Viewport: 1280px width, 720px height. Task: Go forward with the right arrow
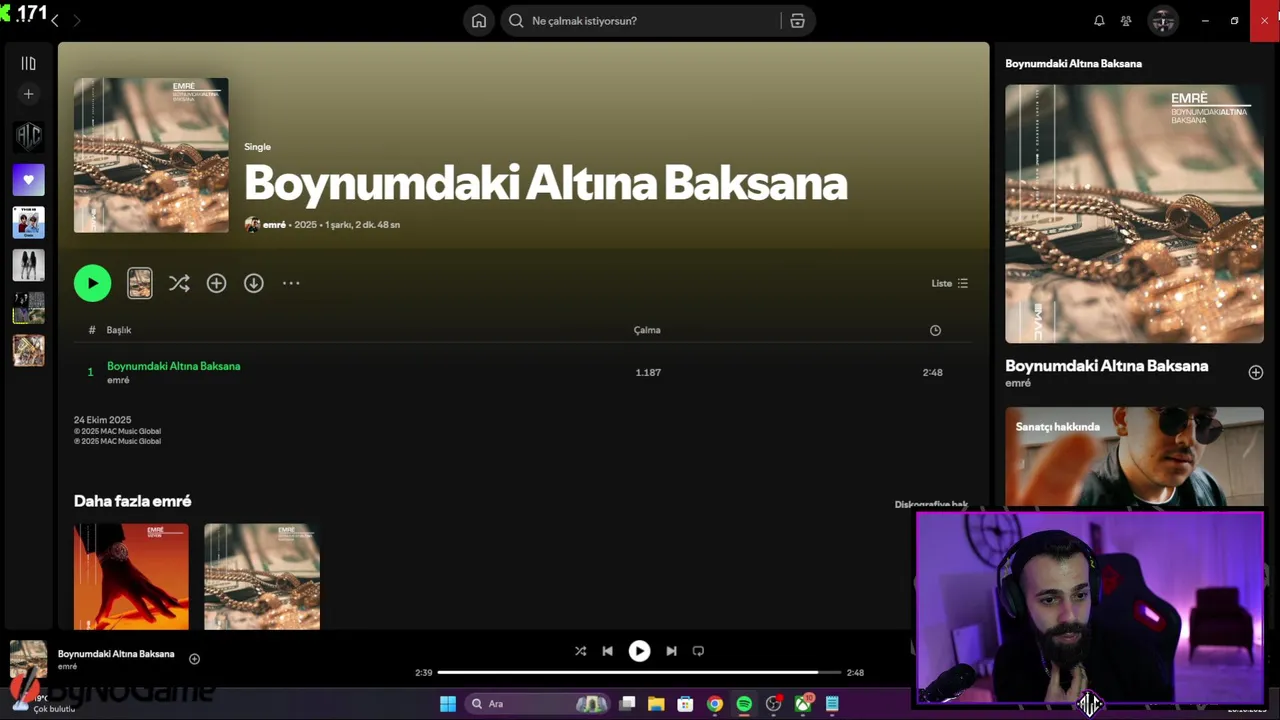tap(76, 20)
